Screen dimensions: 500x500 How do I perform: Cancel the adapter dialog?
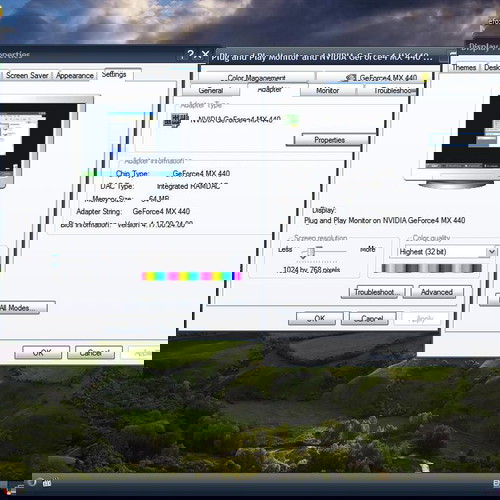pos(369,319)
